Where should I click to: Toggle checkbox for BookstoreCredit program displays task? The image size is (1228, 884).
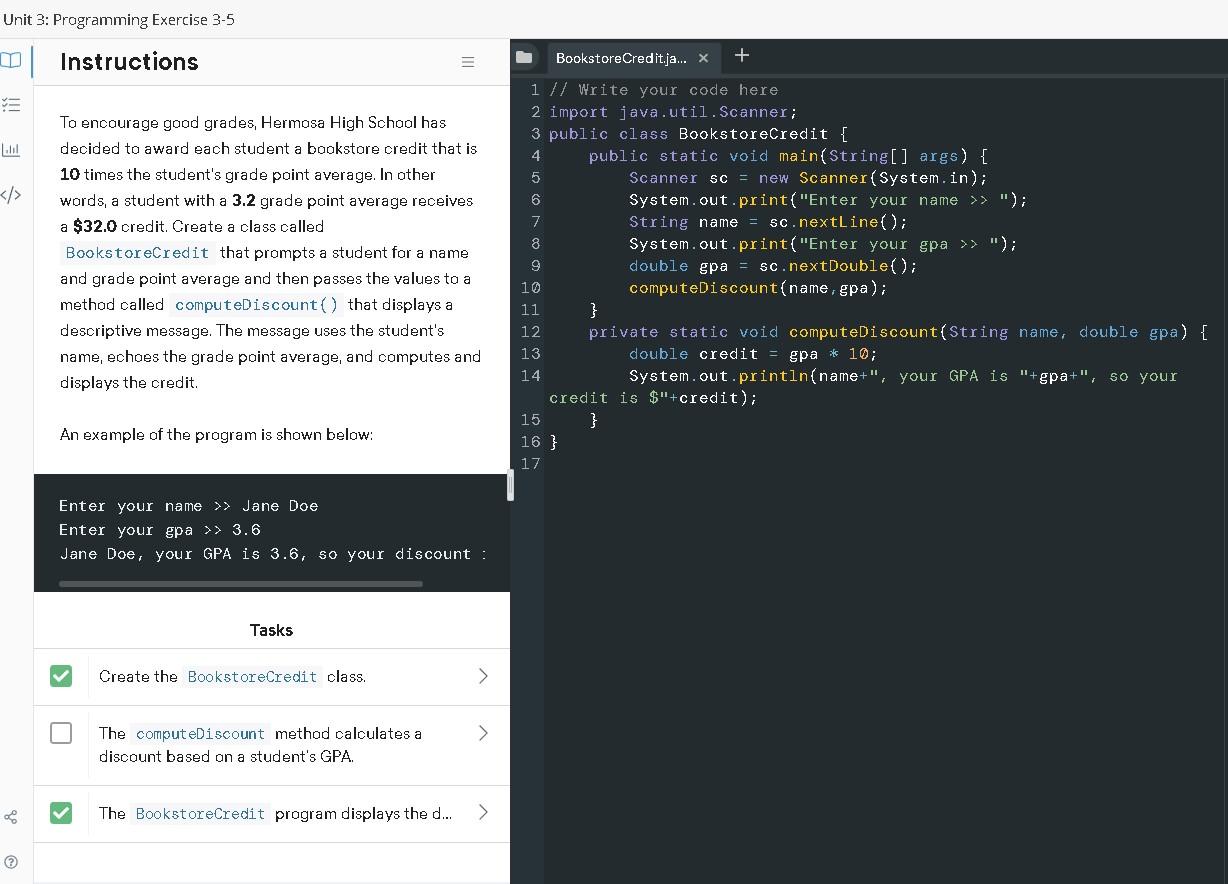pyautogui.click(x=61, y=813)
